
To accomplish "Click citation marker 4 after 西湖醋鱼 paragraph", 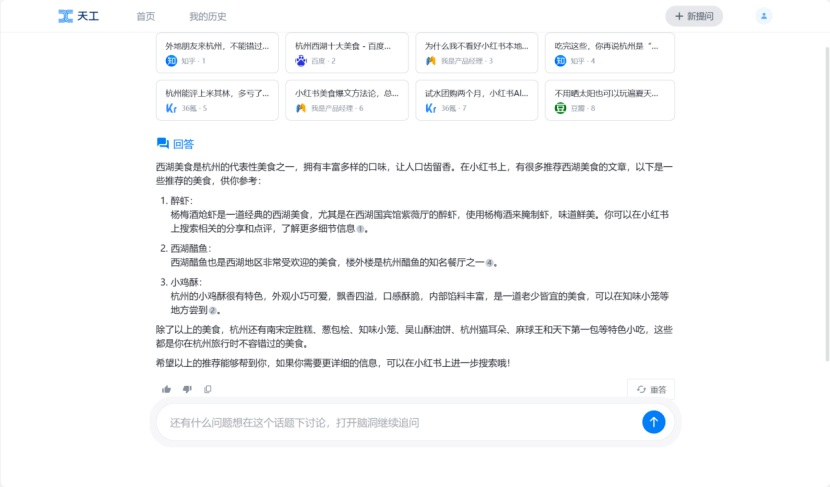I will click(489, 263).
